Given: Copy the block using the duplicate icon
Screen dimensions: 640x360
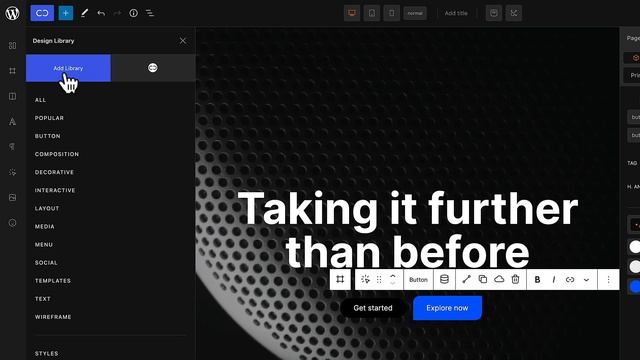Looking at the screenshot, I should click(482, 280).
